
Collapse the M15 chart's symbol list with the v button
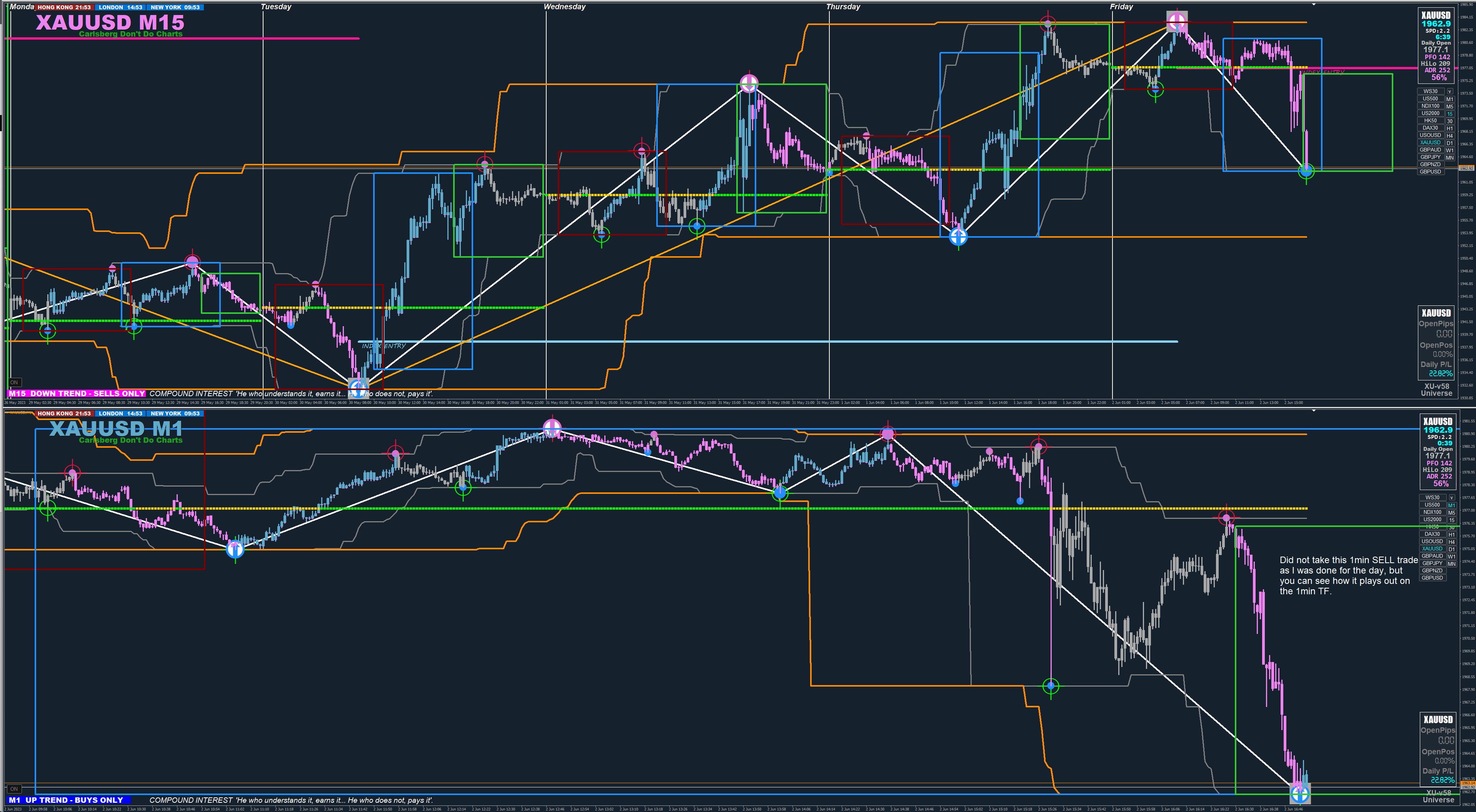[1450, 91]
